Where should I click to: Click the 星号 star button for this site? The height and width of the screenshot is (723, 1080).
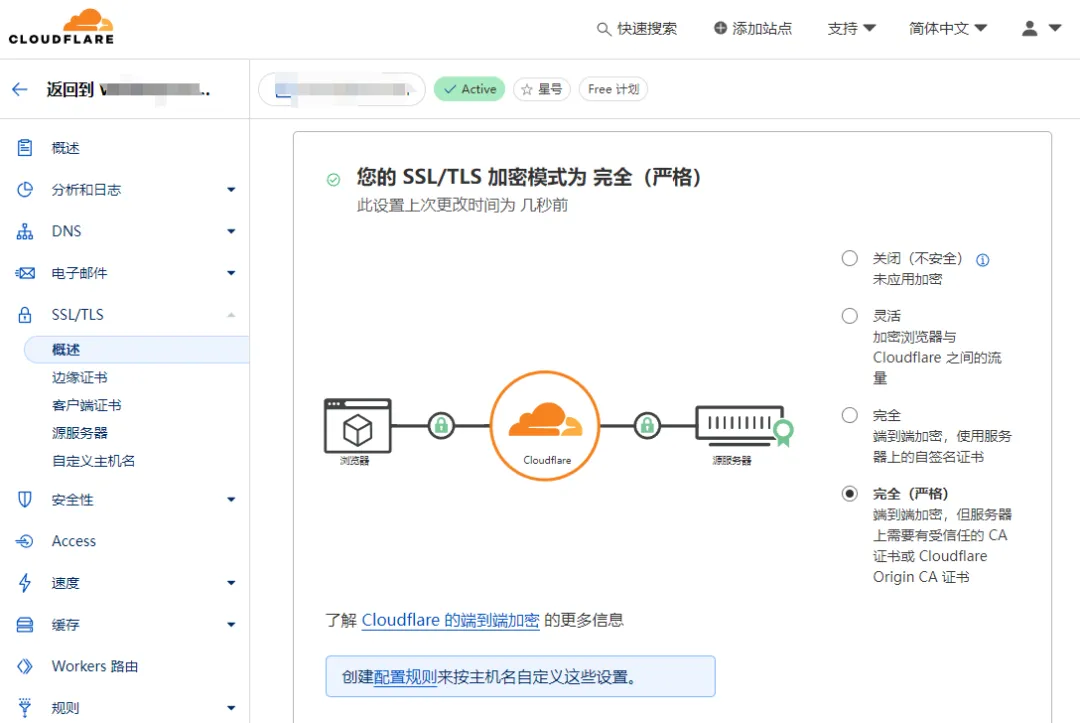[541, 88]
